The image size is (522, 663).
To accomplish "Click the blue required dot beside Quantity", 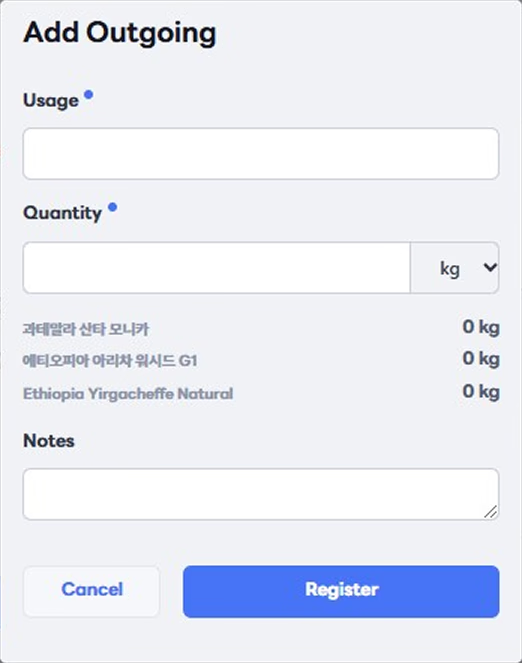I will click(x=112, y=207).
